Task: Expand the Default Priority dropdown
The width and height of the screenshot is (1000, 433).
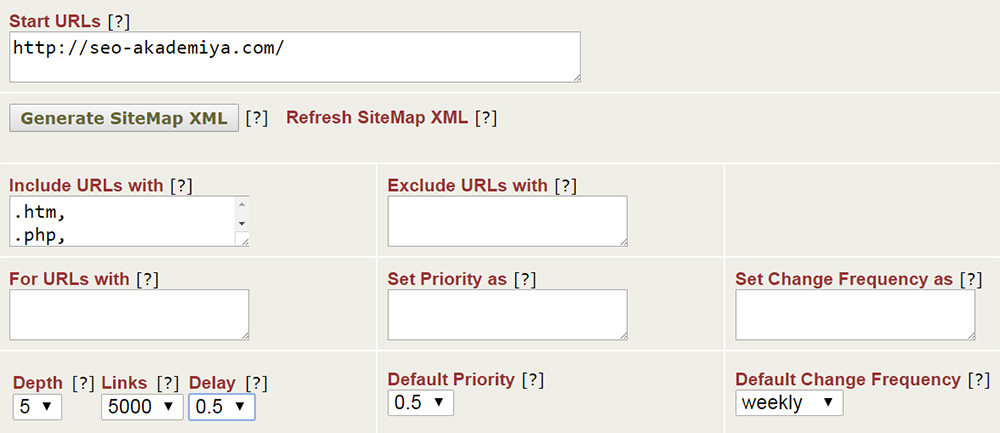Action: (420, 403)
